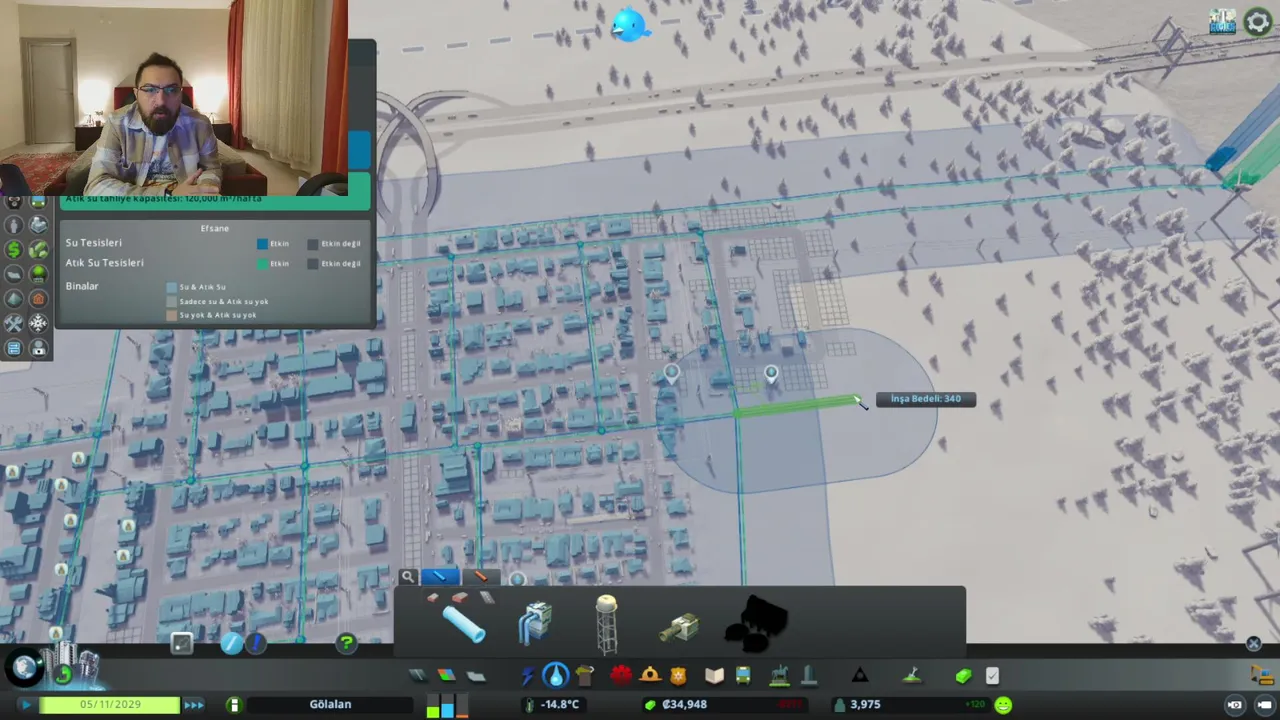Open the Parks and Plazas menu
The image size is (1280, 720).
click(x=780, y=676)
